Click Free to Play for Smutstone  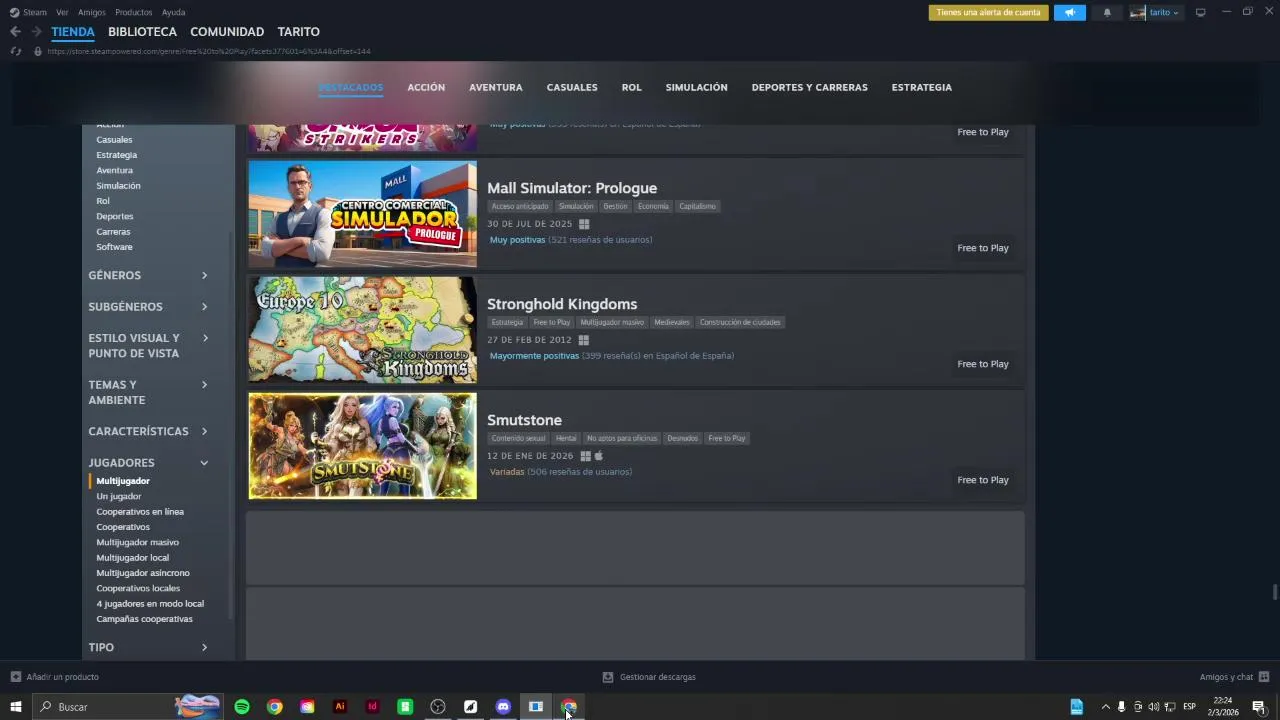(983, 480)
